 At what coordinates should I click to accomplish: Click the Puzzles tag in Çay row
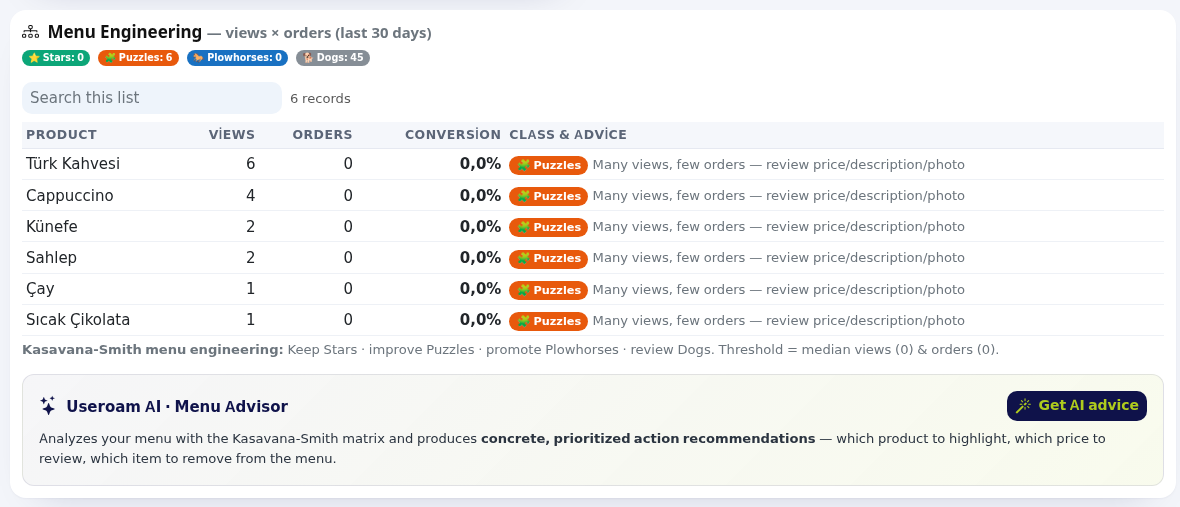coord(549,290)
